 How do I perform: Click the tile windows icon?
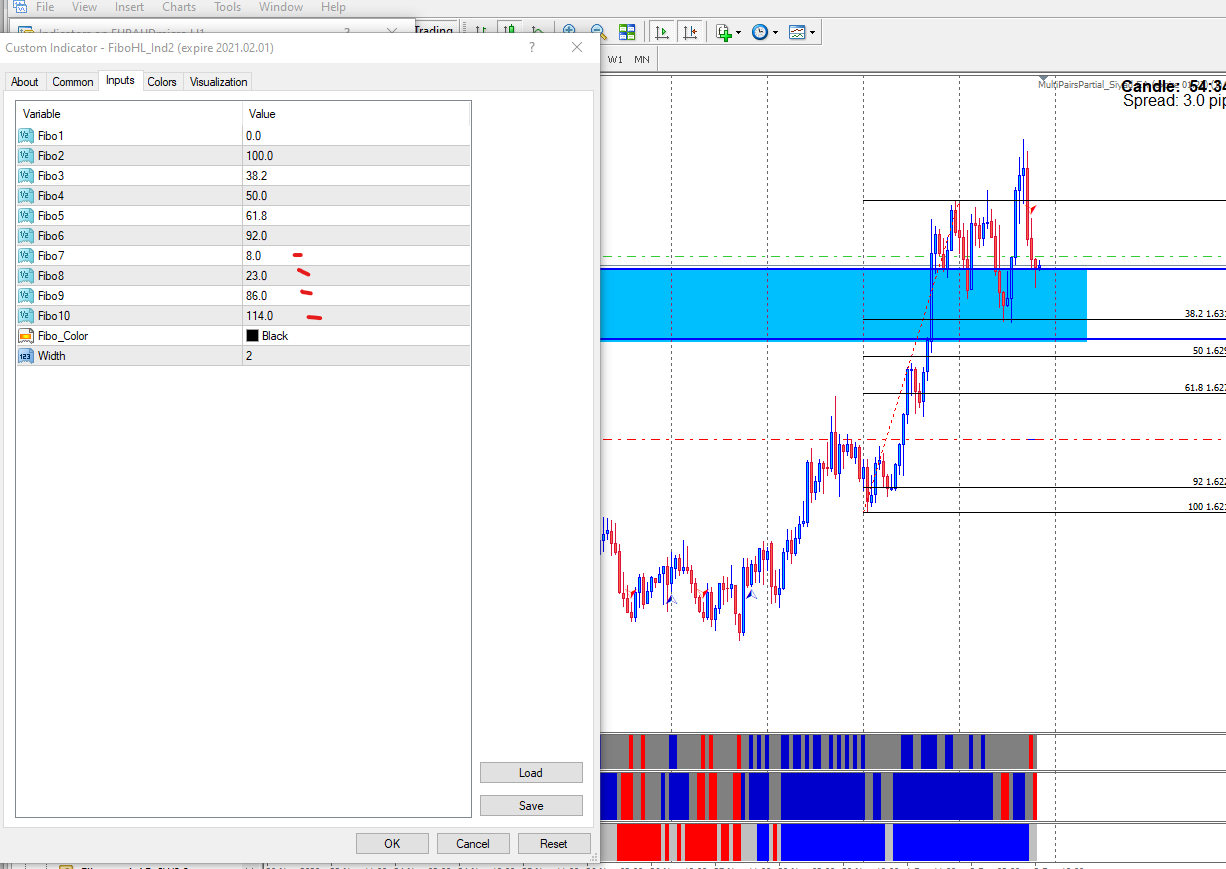627,32
